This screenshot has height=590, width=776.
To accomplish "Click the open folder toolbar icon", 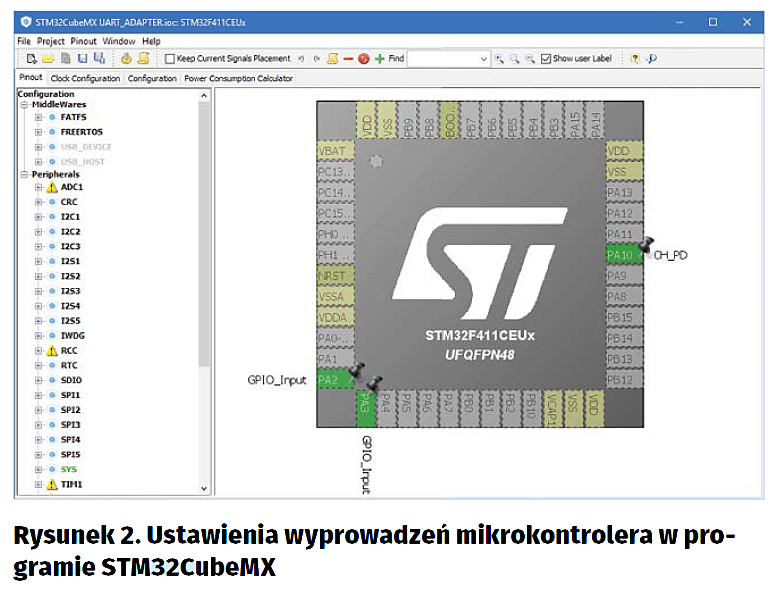I will [x=48, y=59].
